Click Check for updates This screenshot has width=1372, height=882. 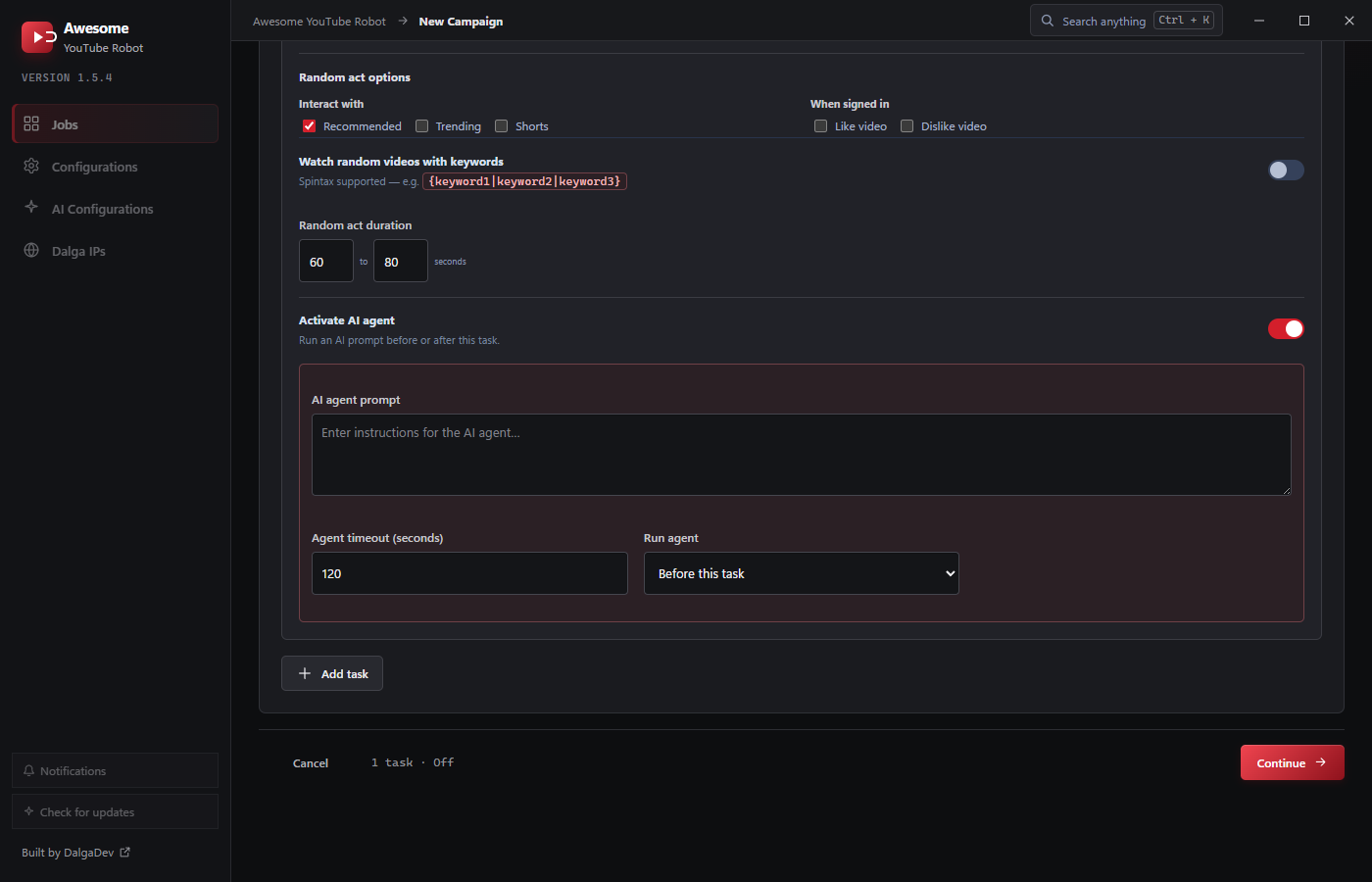[115, 811]
